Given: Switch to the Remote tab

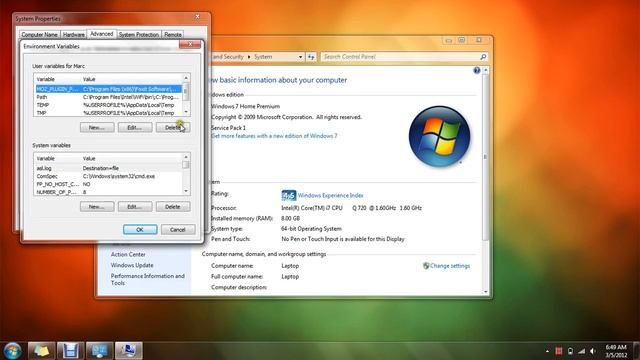Looking at the screenshot, I should [173, 35].
